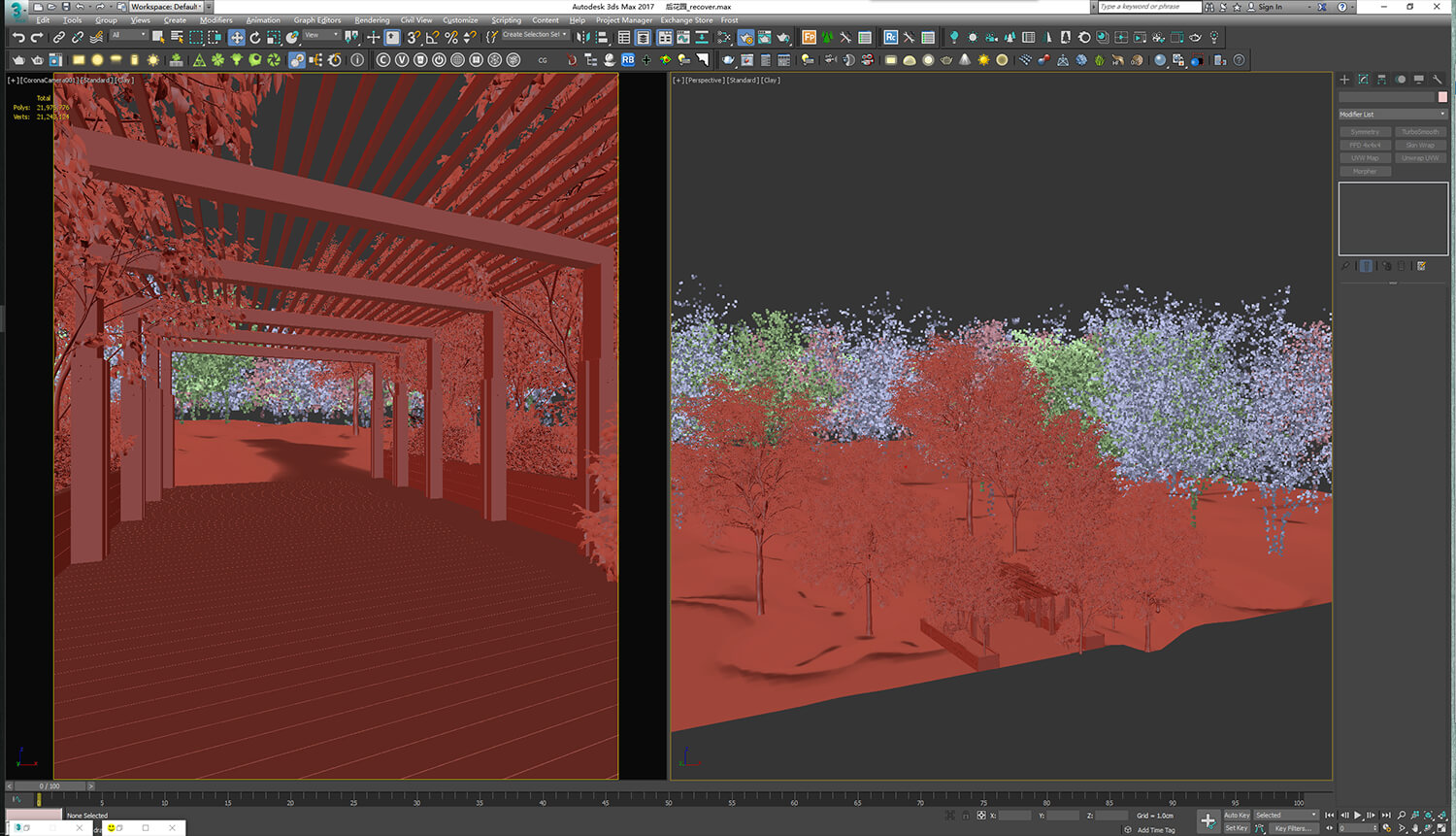Click the Zoom Extents All icon
This screenshot has width=1456, height=836.
[1442, 816]
